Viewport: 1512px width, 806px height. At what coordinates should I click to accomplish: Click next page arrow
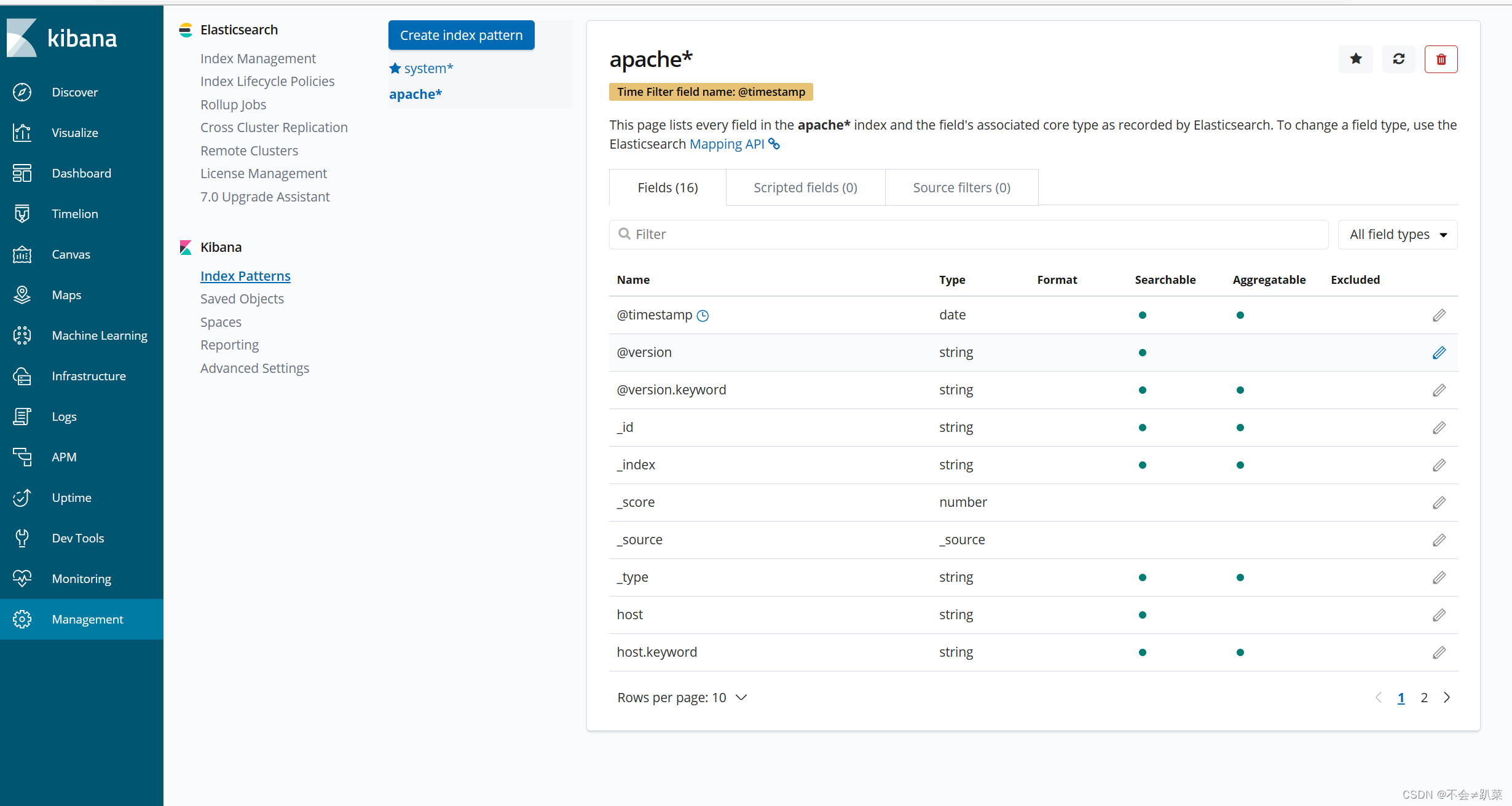point(1447,698)
